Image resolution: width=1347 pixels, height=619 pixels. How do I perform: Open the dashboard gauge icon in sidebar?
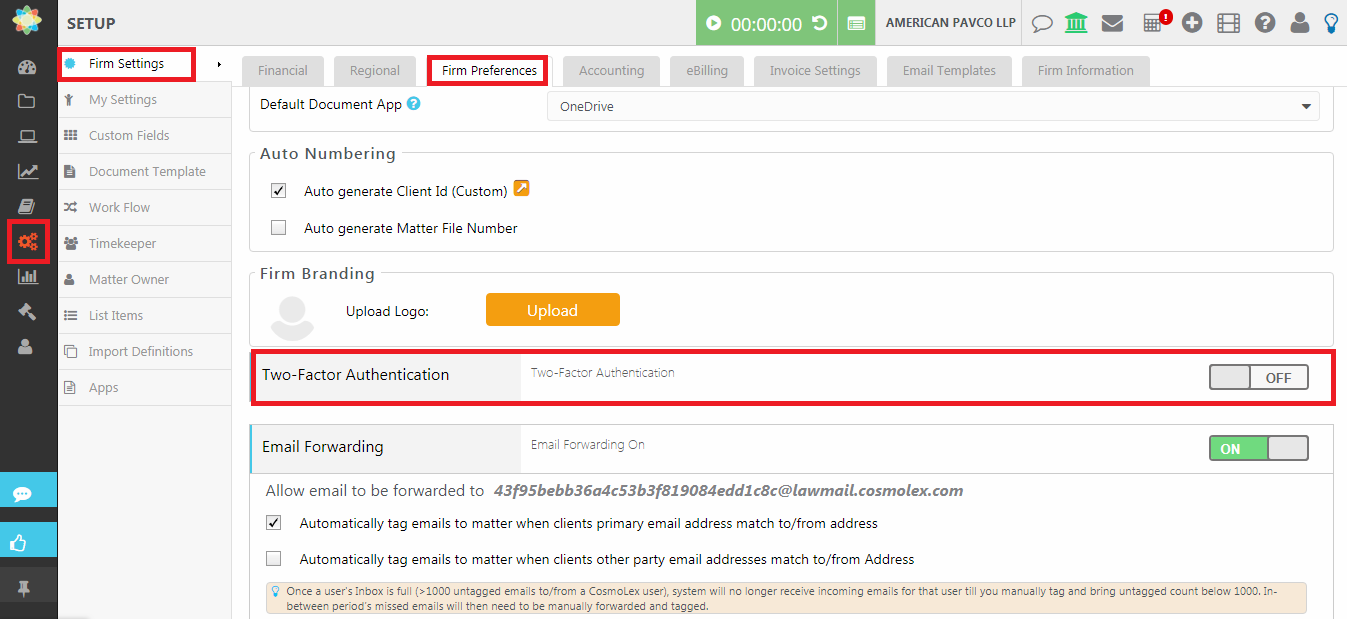click(x=27, y=68)
